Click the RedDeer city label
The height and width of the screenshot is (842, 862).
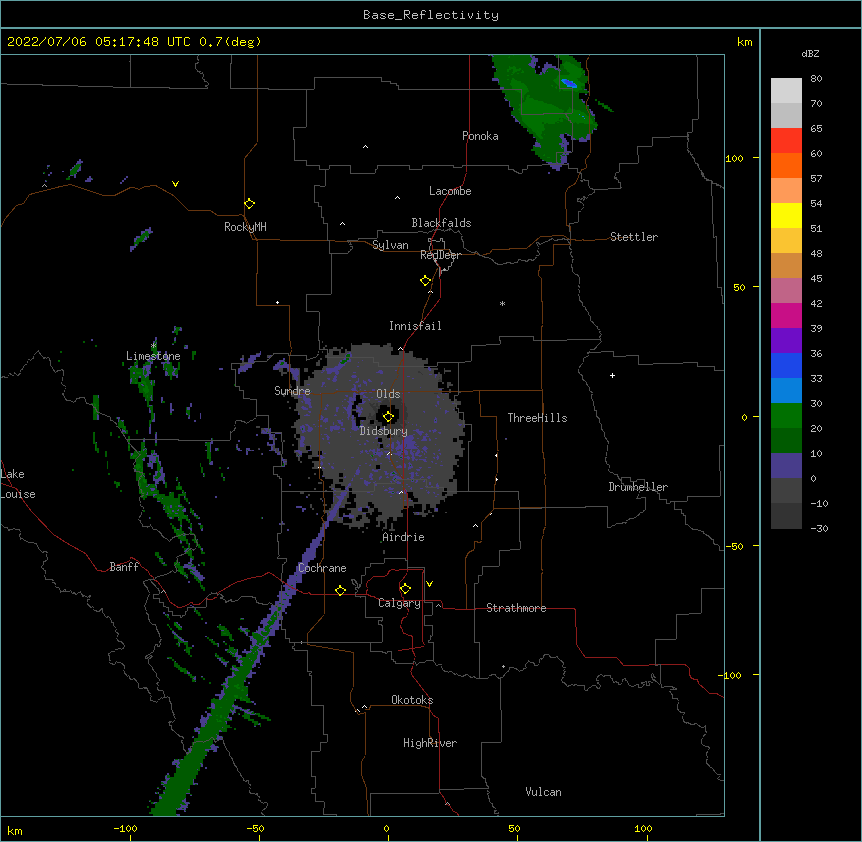(x=440, y=255)
